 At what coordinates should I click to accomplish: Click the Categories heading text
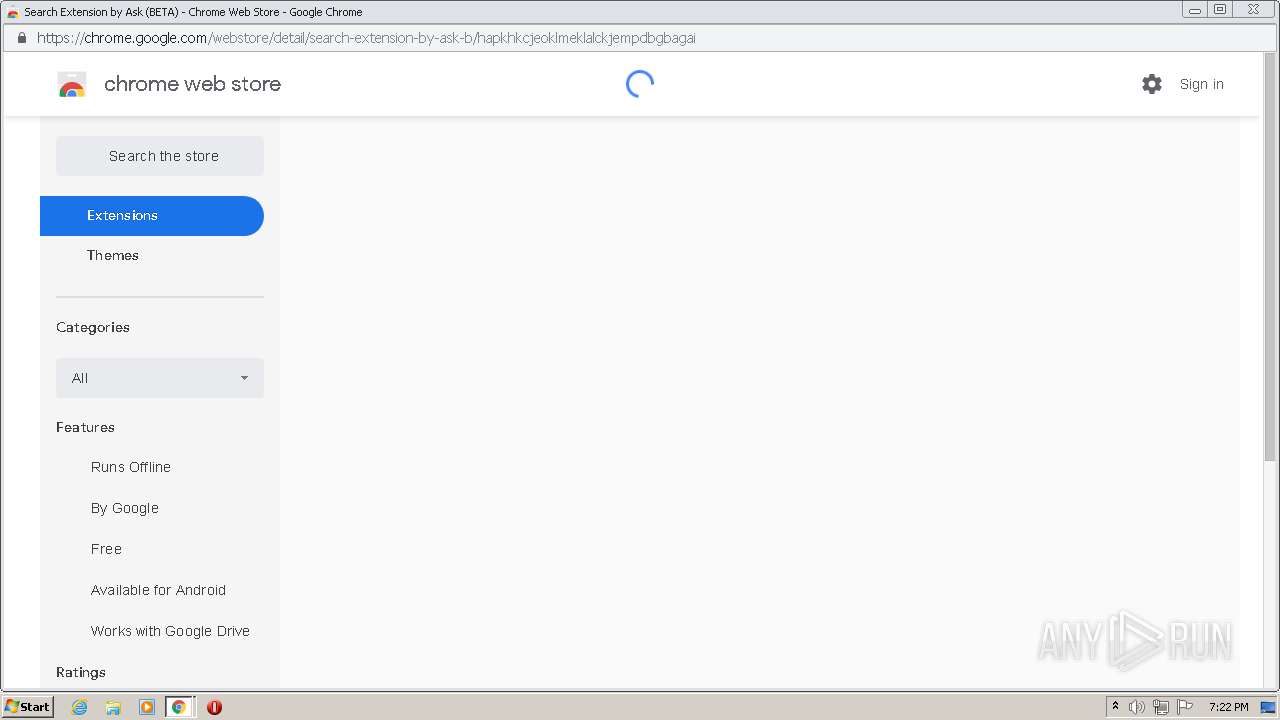pos(93,327)
